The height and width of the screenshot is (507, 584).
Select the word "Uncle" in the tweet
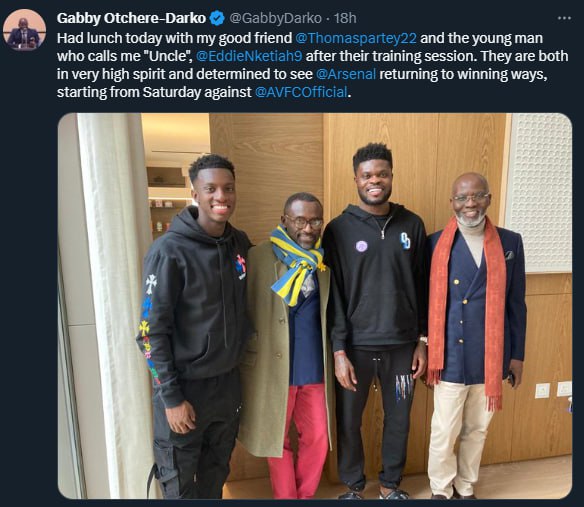pyautogui.click(x=168, y=56)
